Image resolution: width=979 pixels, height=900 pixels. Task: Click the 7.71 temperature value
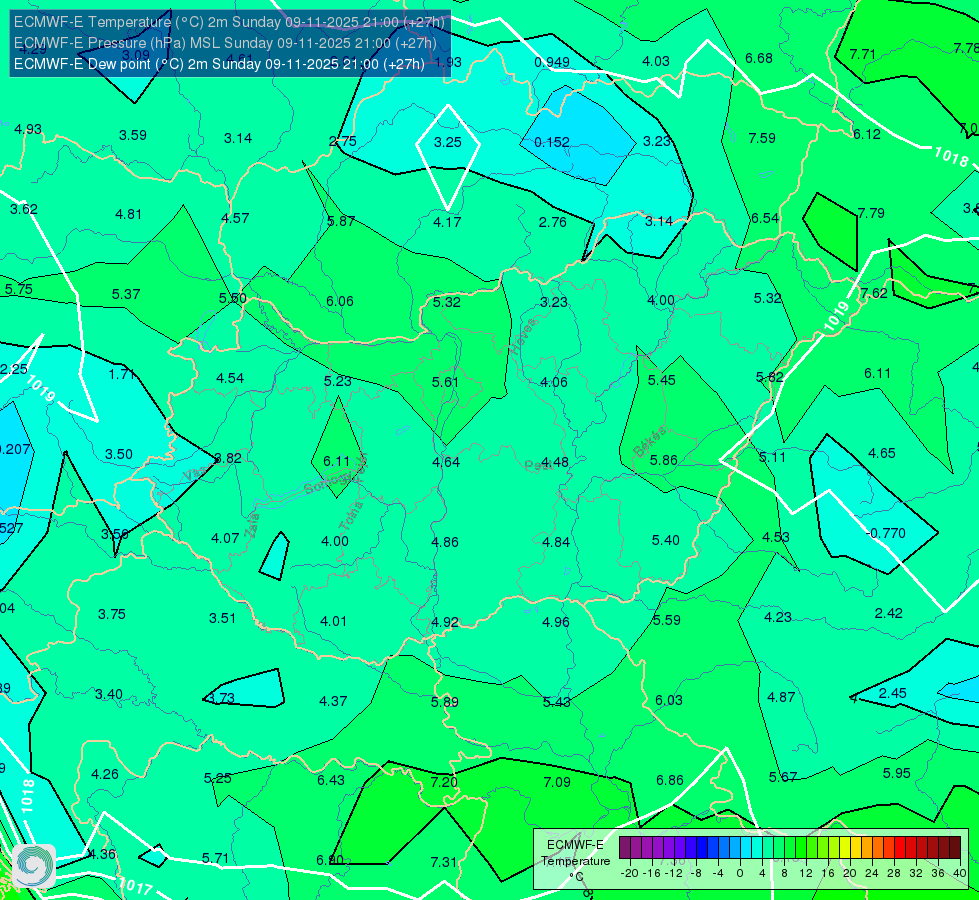pyautogui.click(x=862, y=54)
